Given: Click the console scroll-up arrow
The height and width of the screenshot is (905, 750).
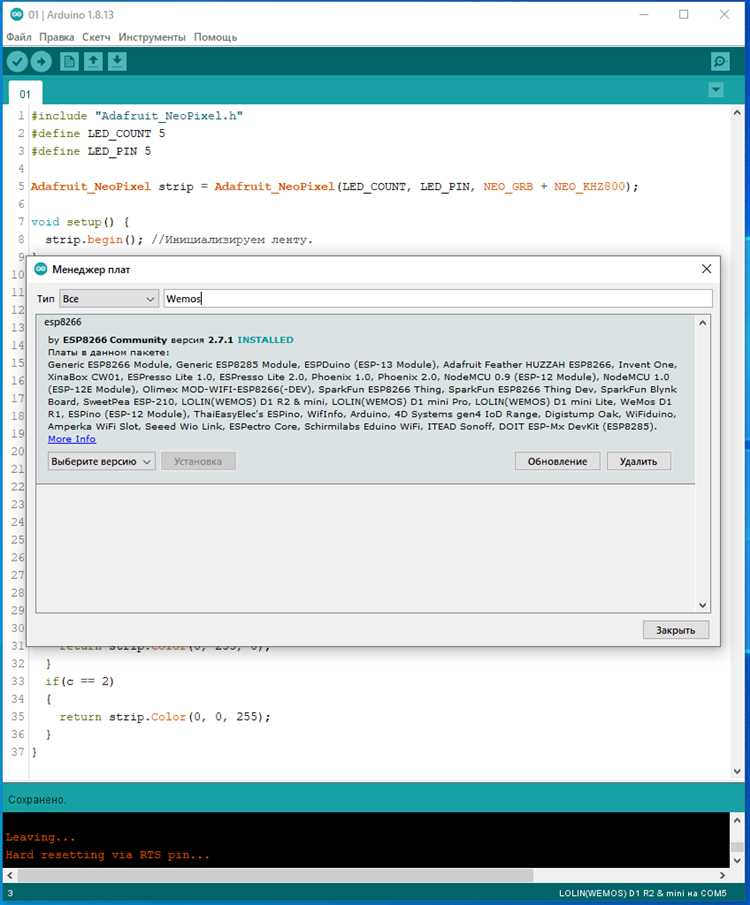Looking at the screenshot, I should (x=737, y=820).
